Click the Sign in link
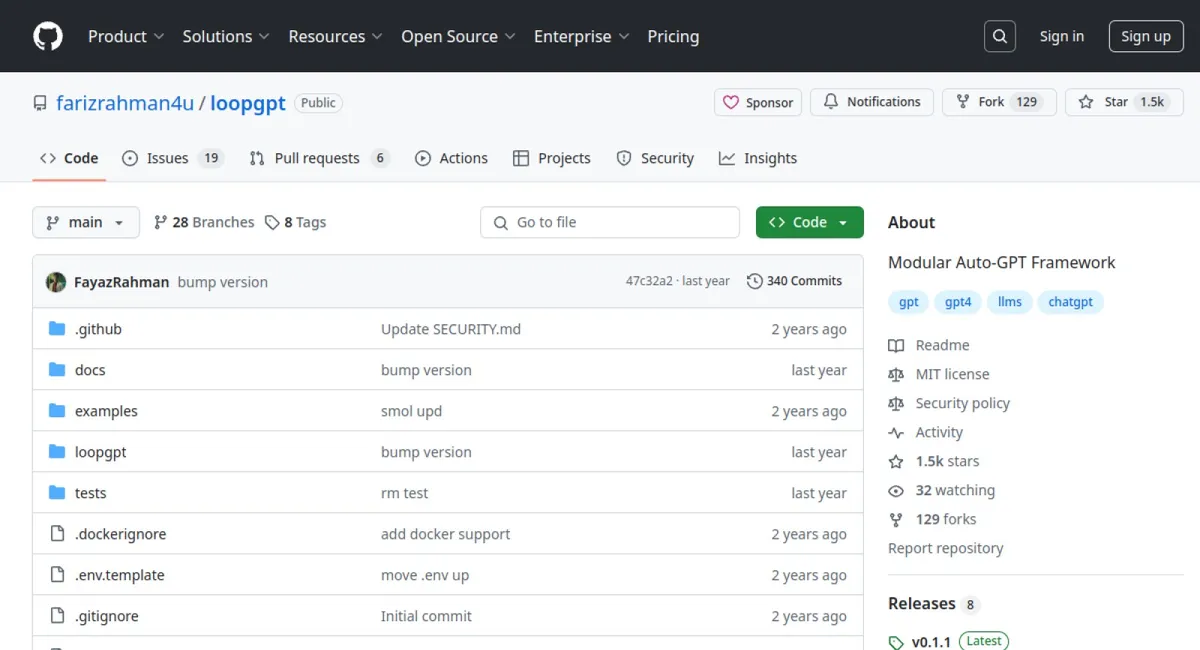Image resolution: width=1200 pixels, height=650 pixels. (1062, 36)
